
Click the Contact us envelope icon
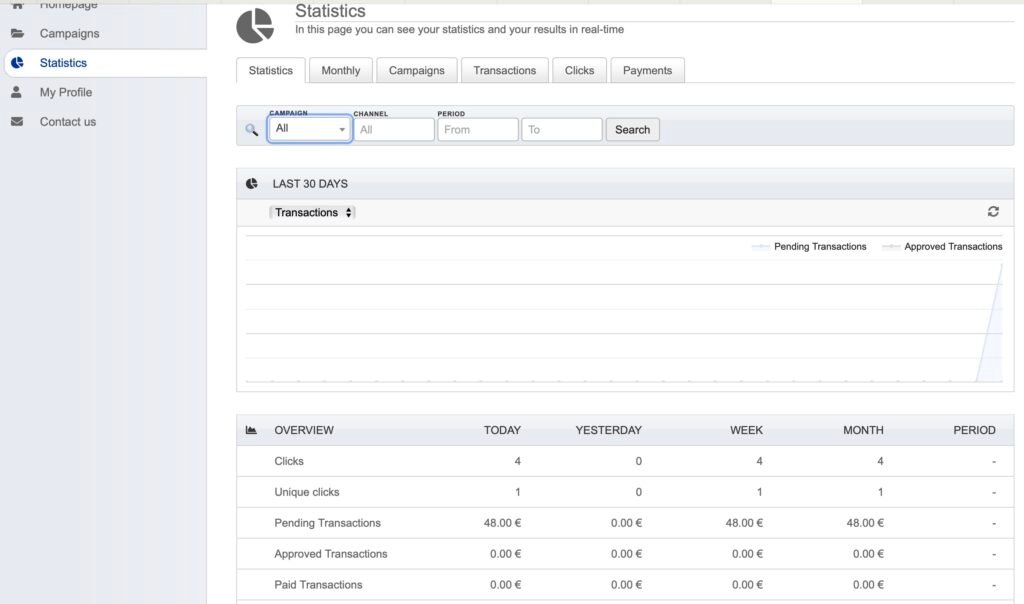point(17,122)
